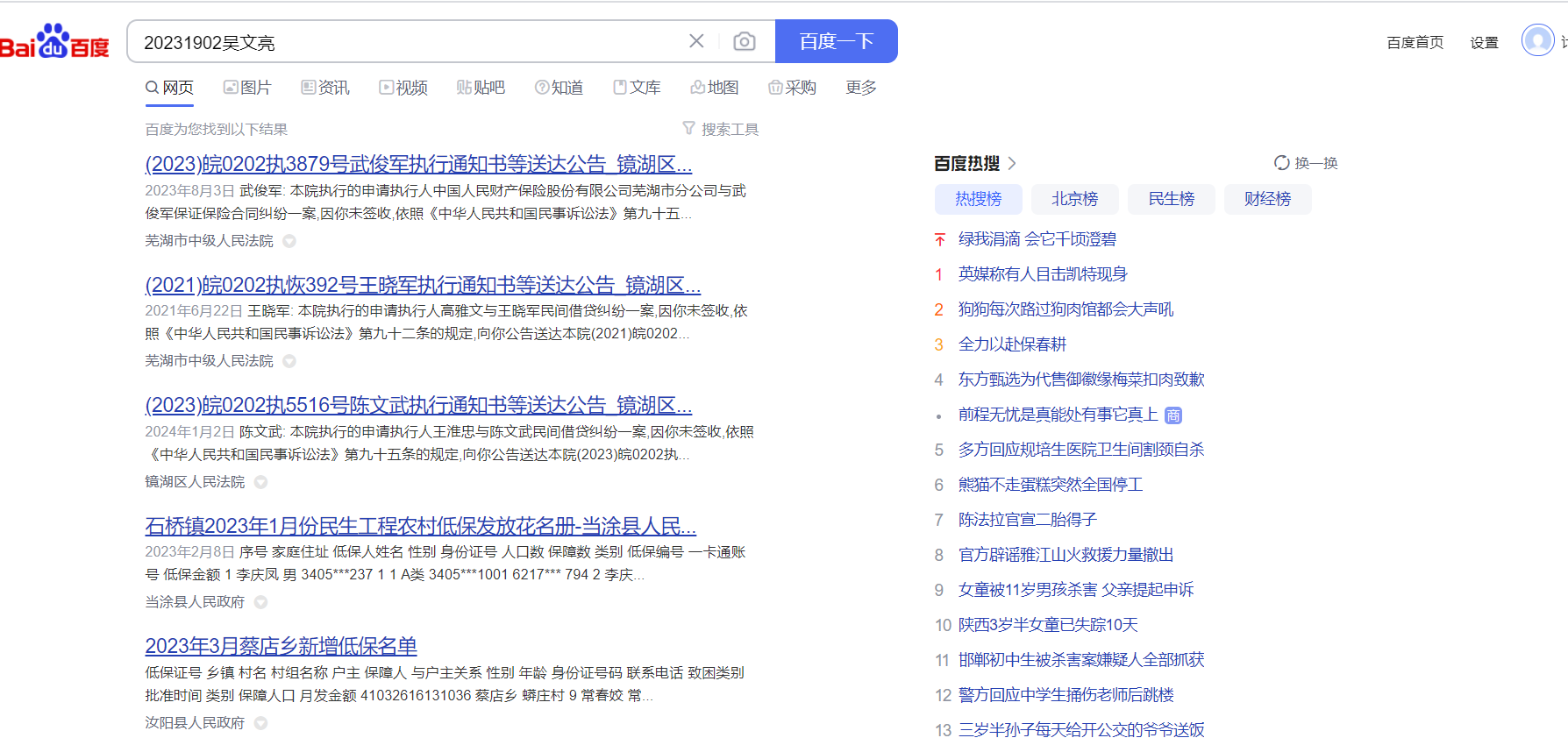Switch to the 视频 video tab
The image size is (1568, 738).
coord(403,88)
